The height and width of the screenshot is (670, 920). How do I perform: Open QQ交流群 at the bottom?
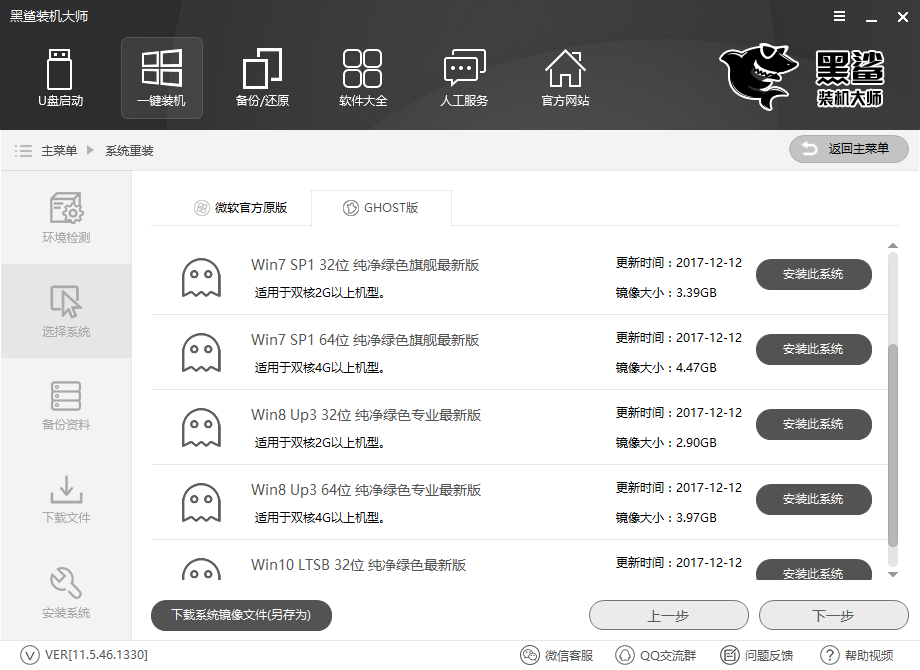pos(656,655)
